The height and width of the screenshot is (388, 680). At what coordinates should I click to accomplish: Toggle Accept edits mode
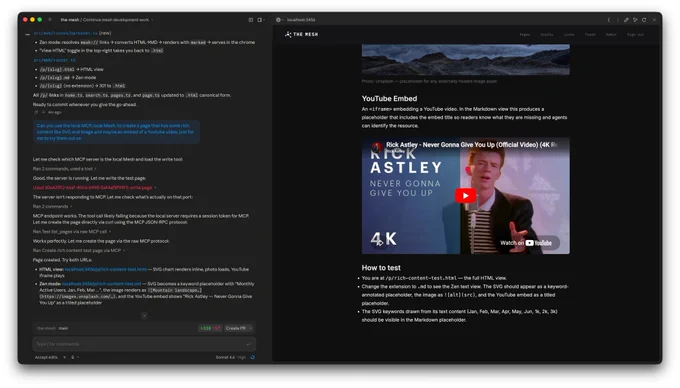(x=46, y=357)
